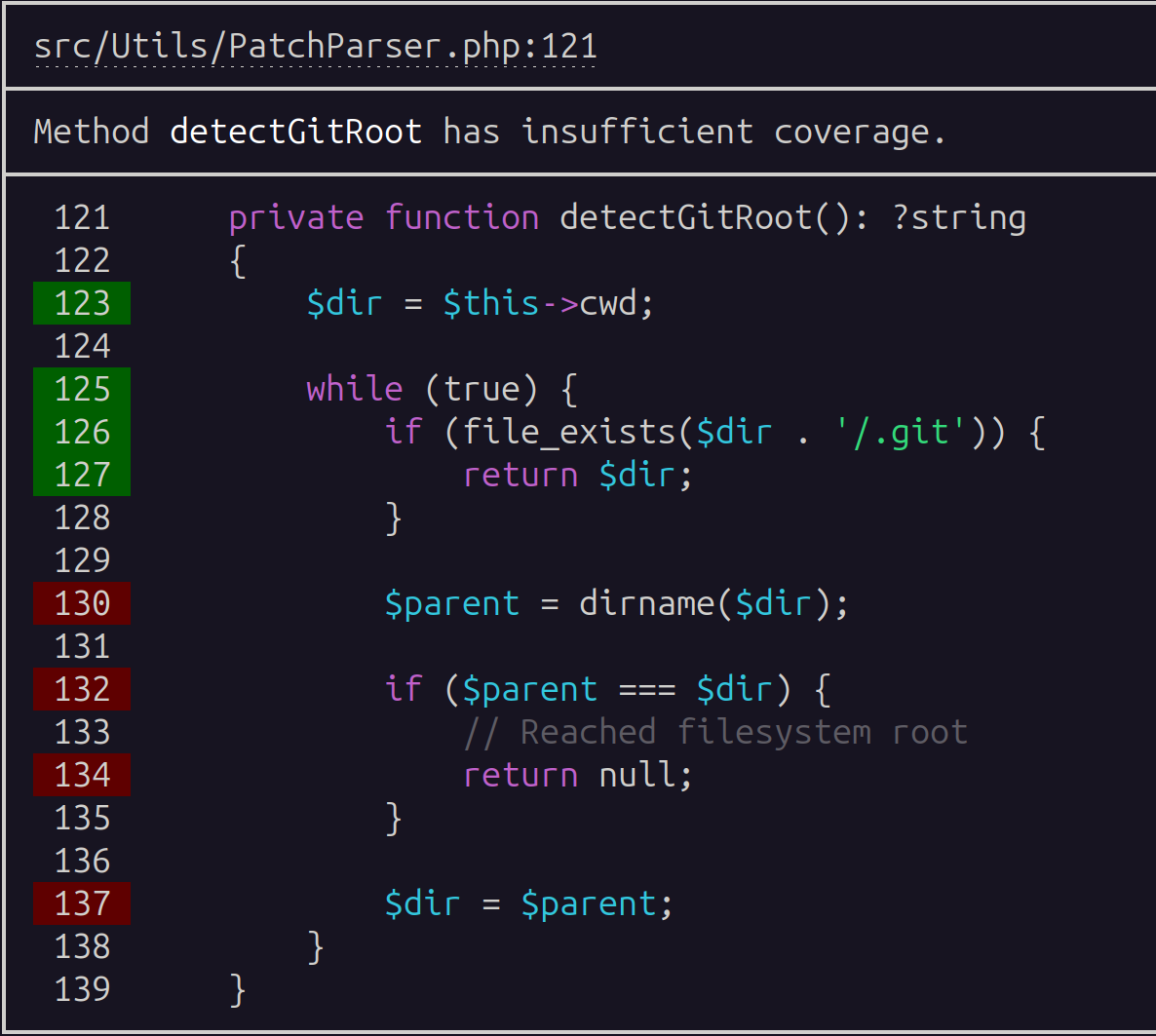Click red line number 132
The image size is (1156, 1036).
82,689
